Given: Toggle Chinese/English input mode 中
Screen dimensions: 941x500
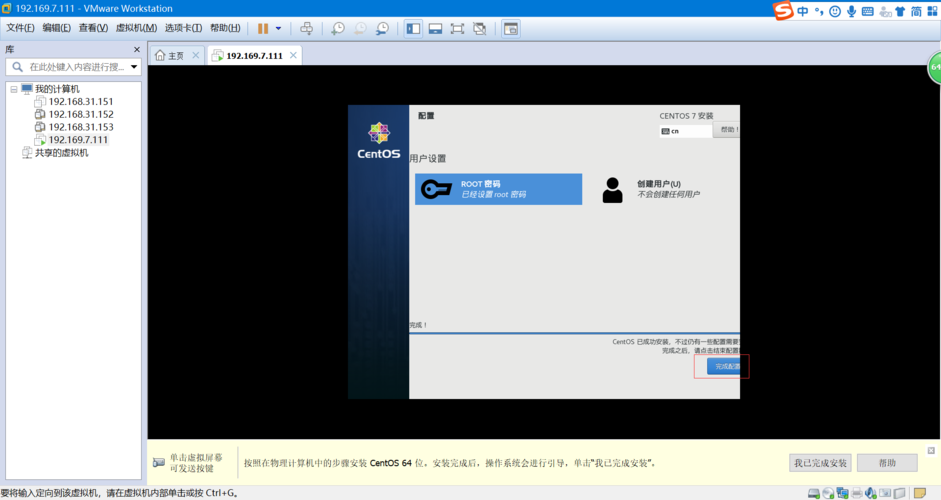Looking at the screenshot, I should (x=803, y=11).
